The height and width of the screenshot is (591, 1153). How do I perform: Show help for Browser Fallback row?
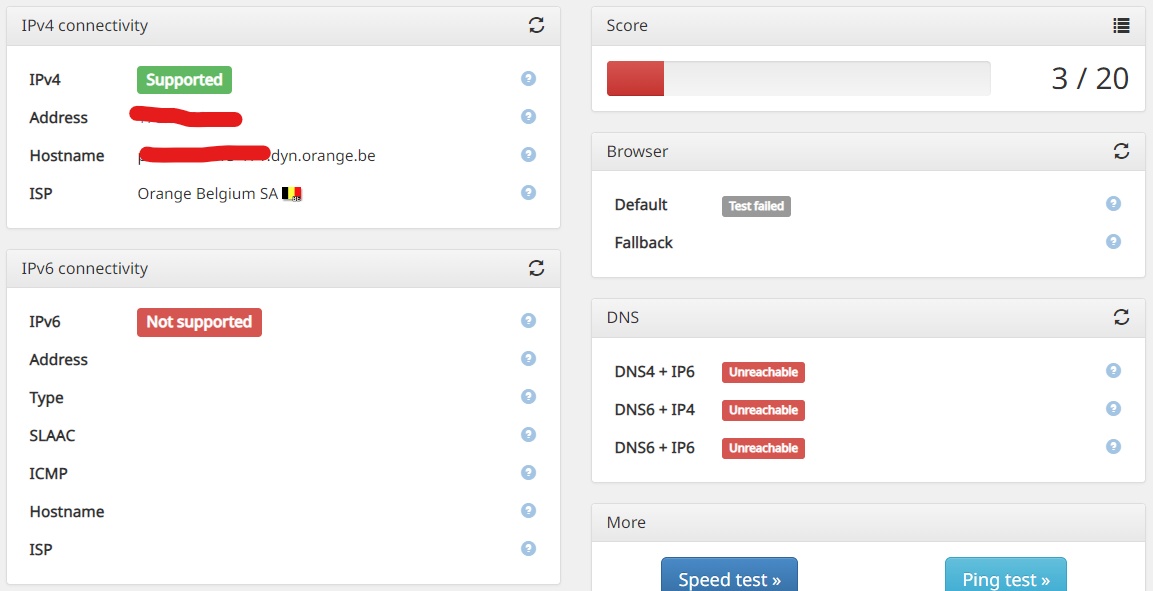click(1113, 242)
